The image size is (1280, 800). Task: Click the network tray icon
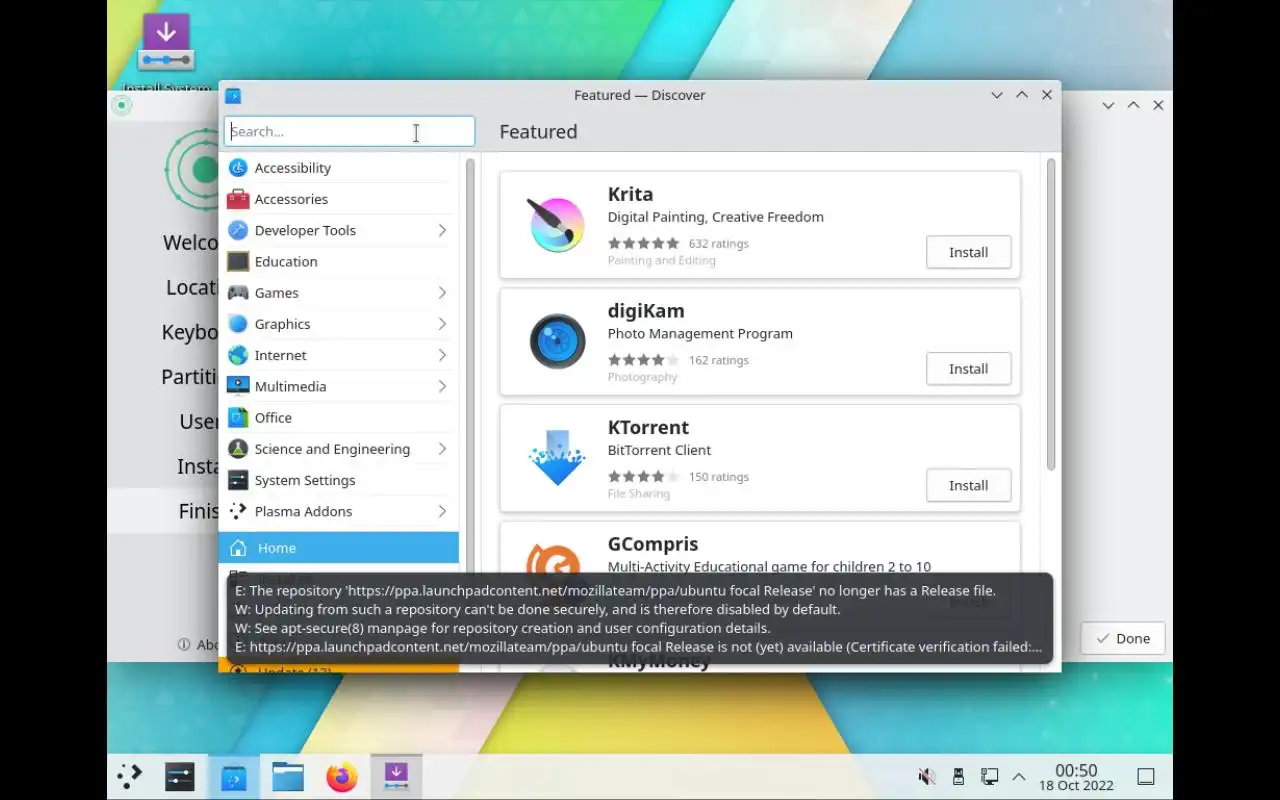tap(989, 776)
